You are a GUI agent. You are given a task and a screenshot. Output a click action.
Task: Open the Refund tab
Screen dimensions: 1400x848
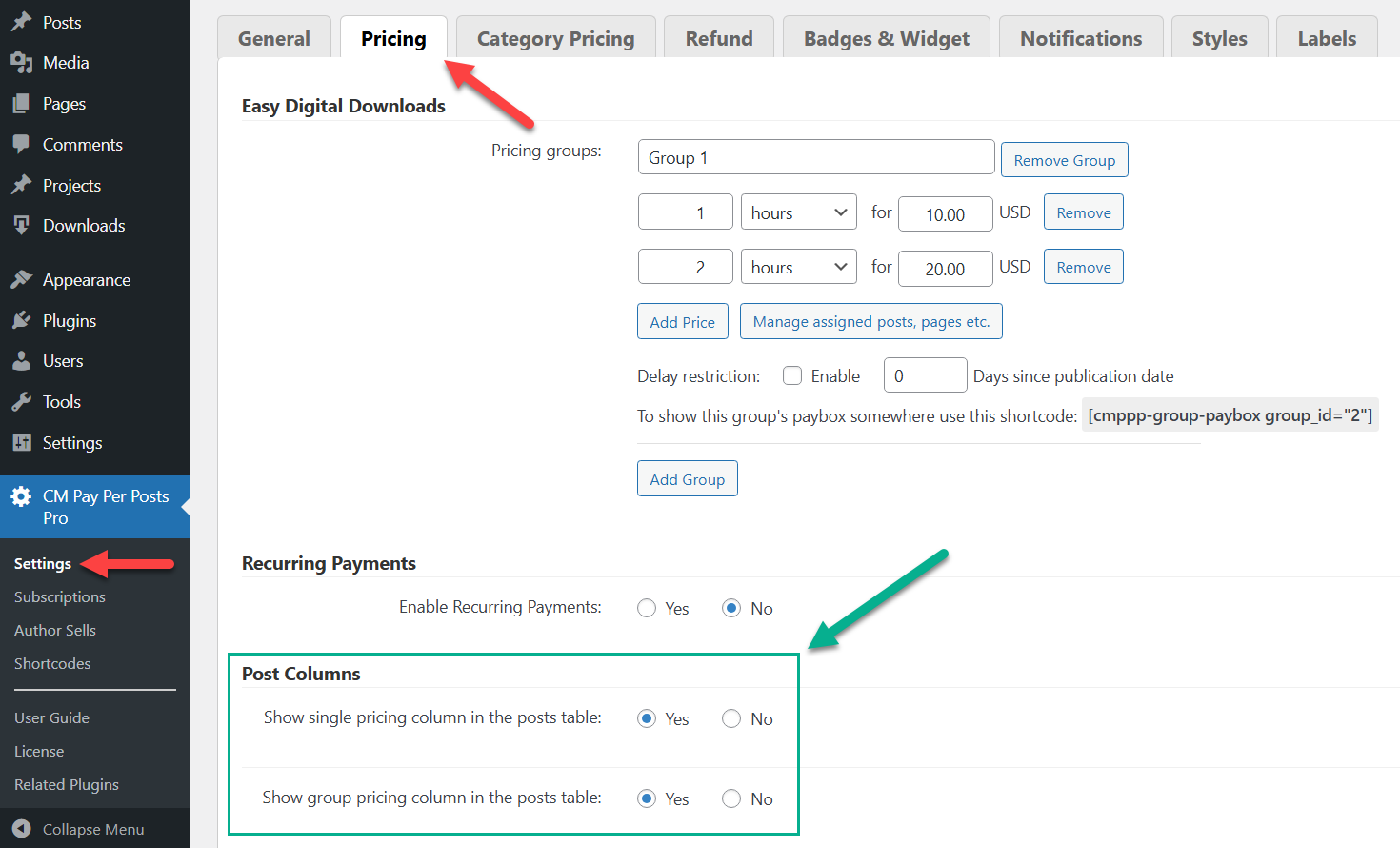[x=719, y=38]
